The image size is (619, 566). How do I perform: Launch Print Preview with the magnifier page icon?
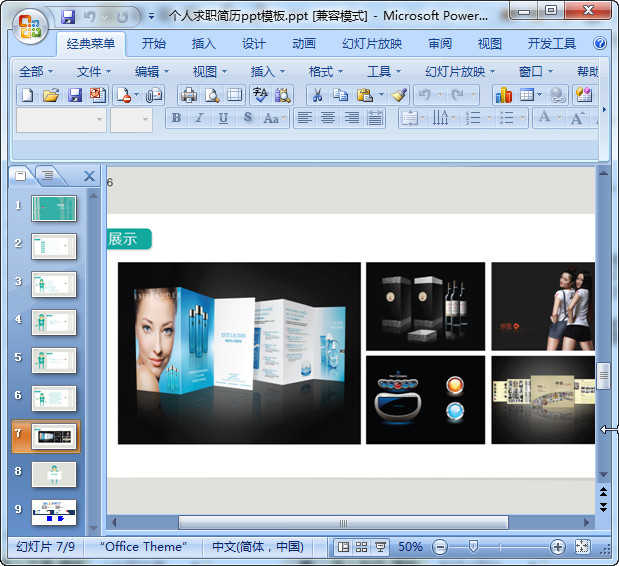point(212,95)
